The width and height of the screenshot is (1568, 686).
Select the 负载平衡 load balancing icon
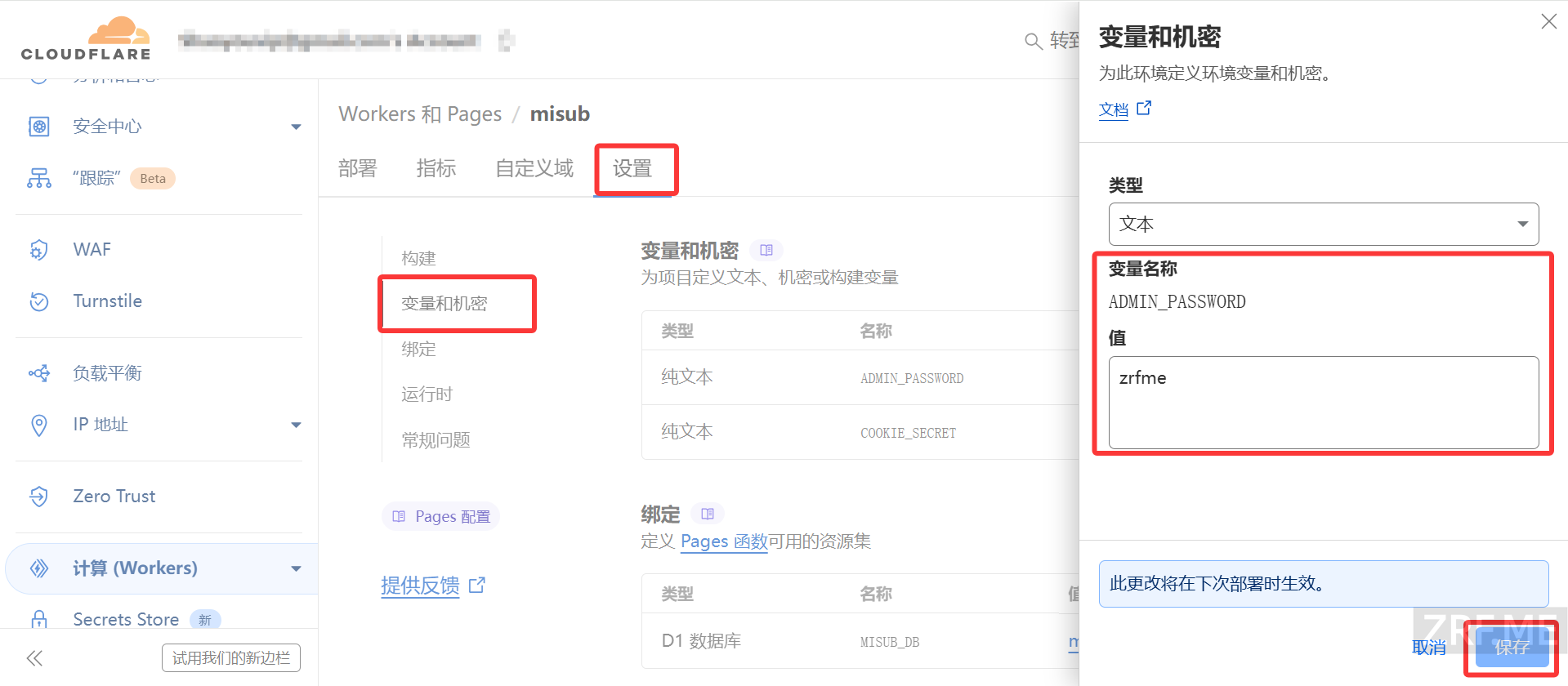(38, 373)
